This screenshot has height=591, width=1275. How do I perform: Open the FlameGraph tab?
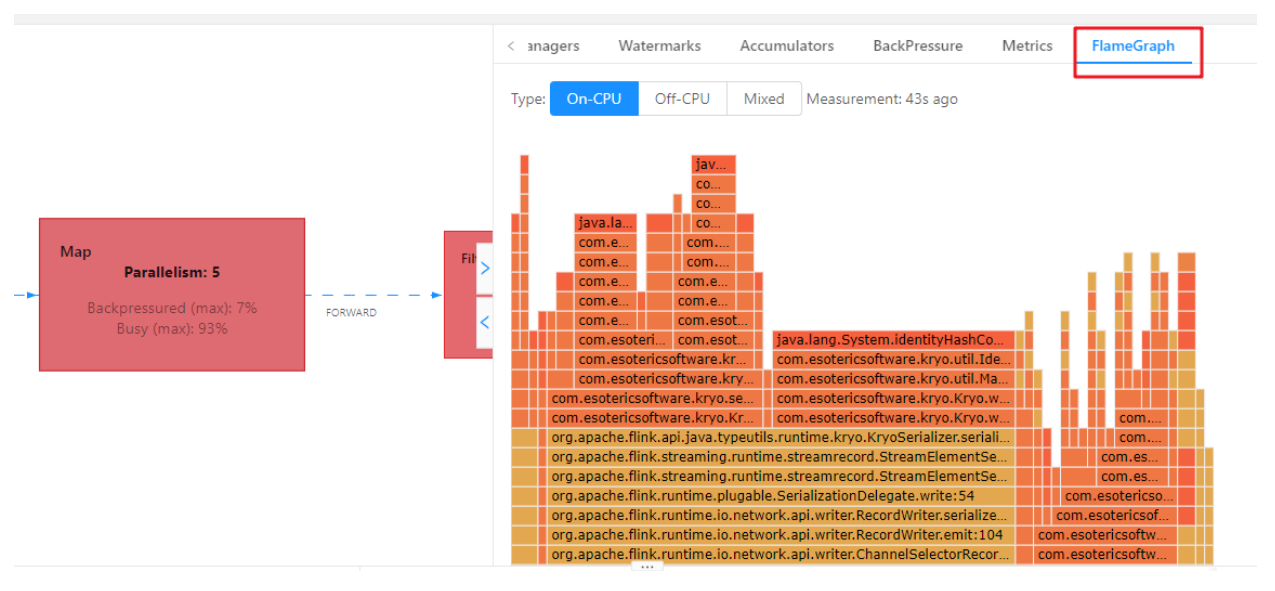[1133, 46]
